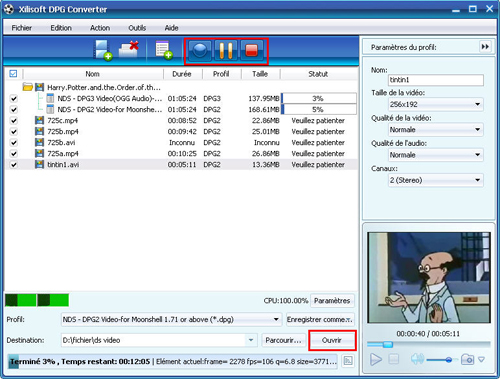This screenshot has height=379, width=500.
Task: Click the Parcourir button
Action: [283, 340]
